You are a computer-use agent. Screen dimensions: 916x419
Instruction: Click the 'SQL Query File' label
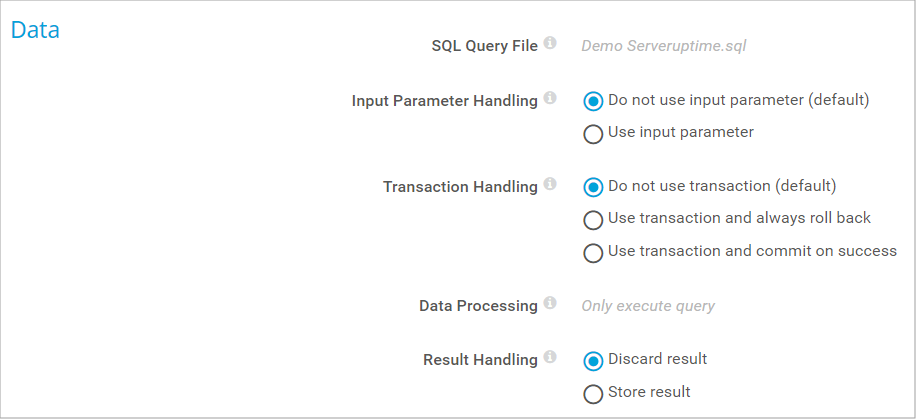[x=484, y=46]
